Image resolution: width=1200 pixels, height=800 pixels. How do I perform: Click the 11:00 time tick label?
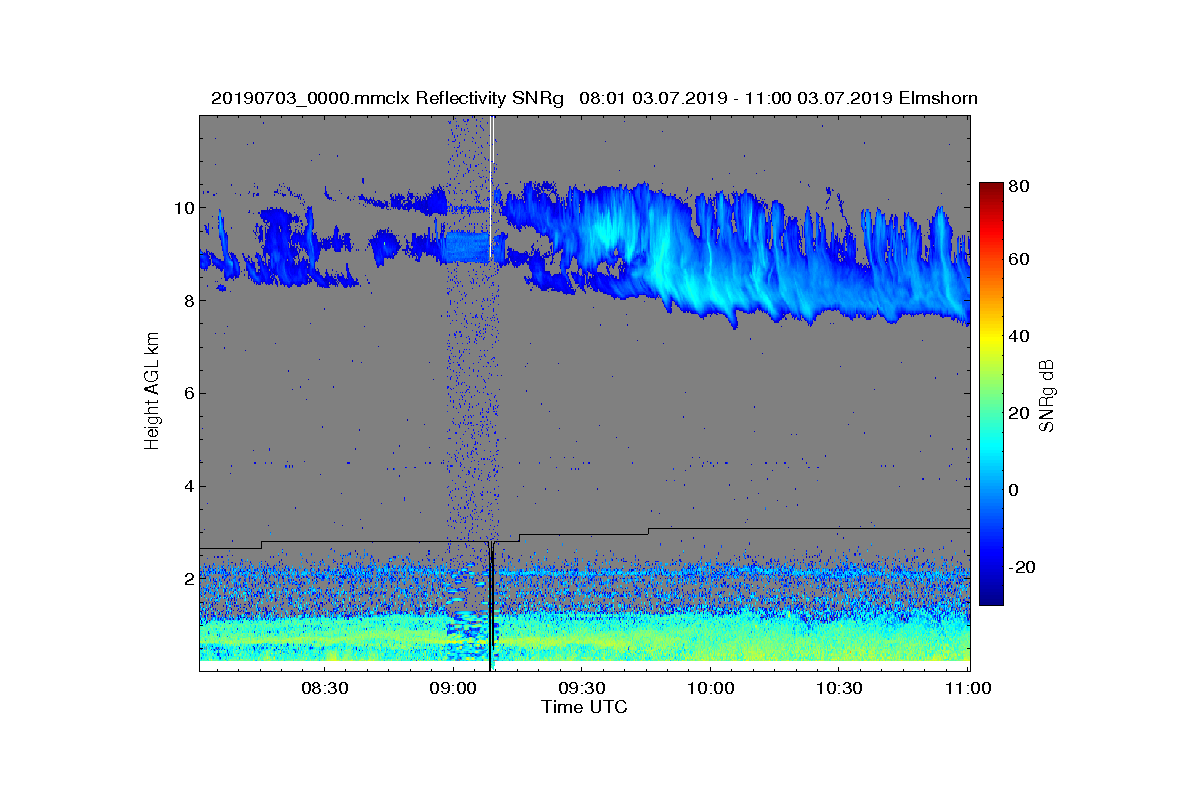click(968, 689)
